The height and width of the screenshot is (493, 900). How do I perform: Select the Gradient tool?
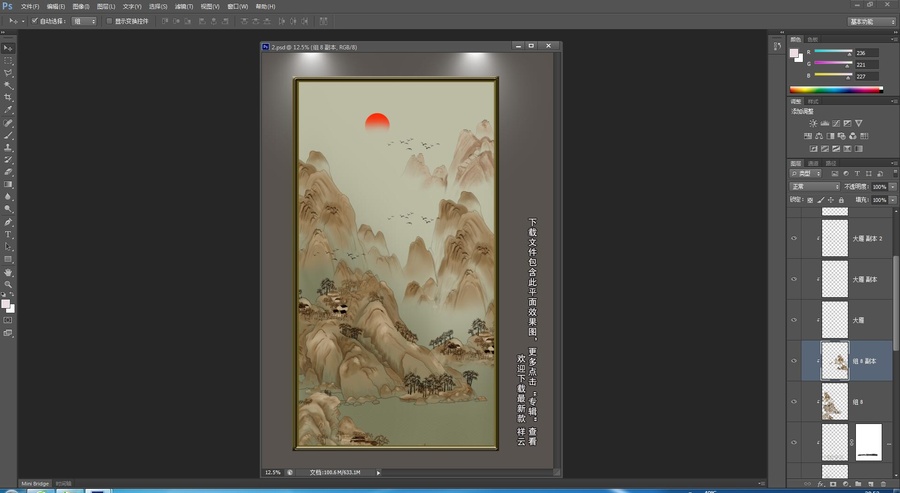8,185
